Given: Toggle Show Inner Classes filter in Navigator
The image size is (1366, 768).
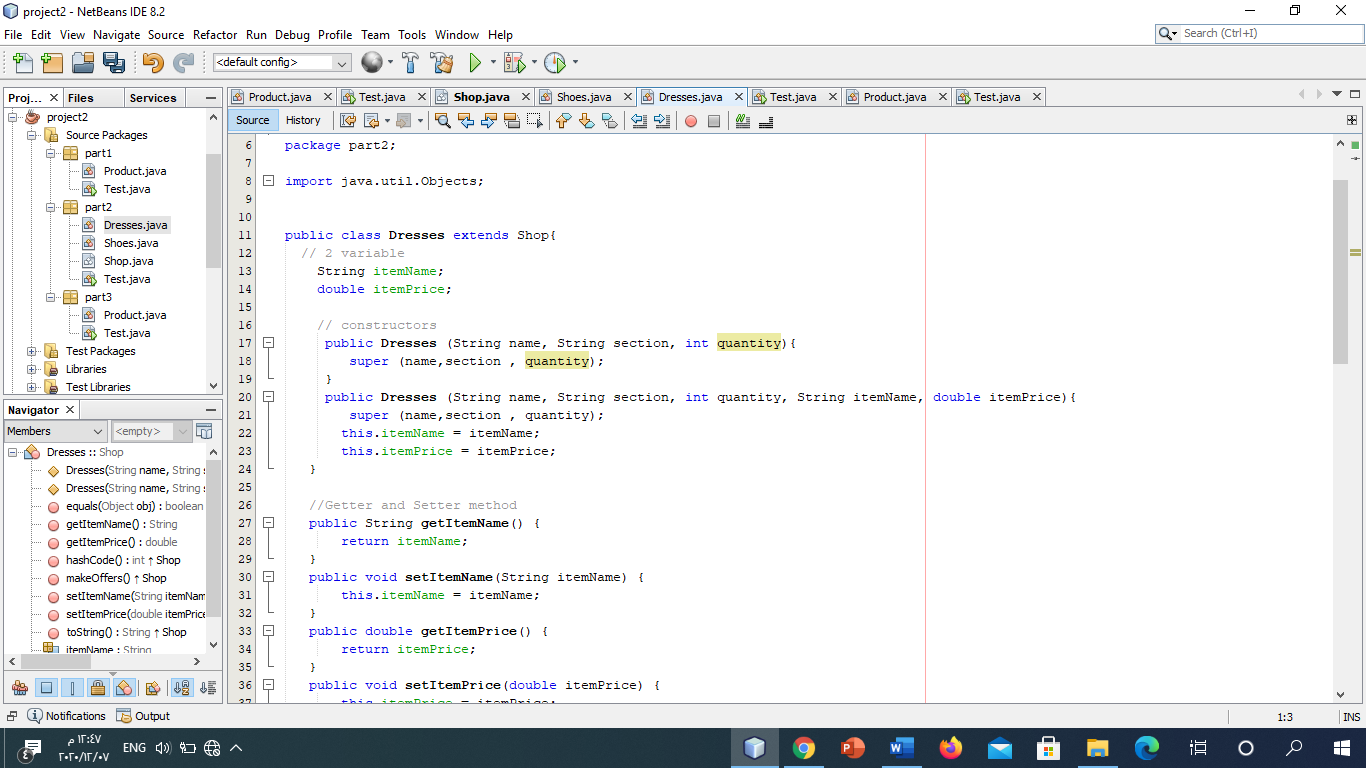Looking at the screenshot, I should click(124, 688).
